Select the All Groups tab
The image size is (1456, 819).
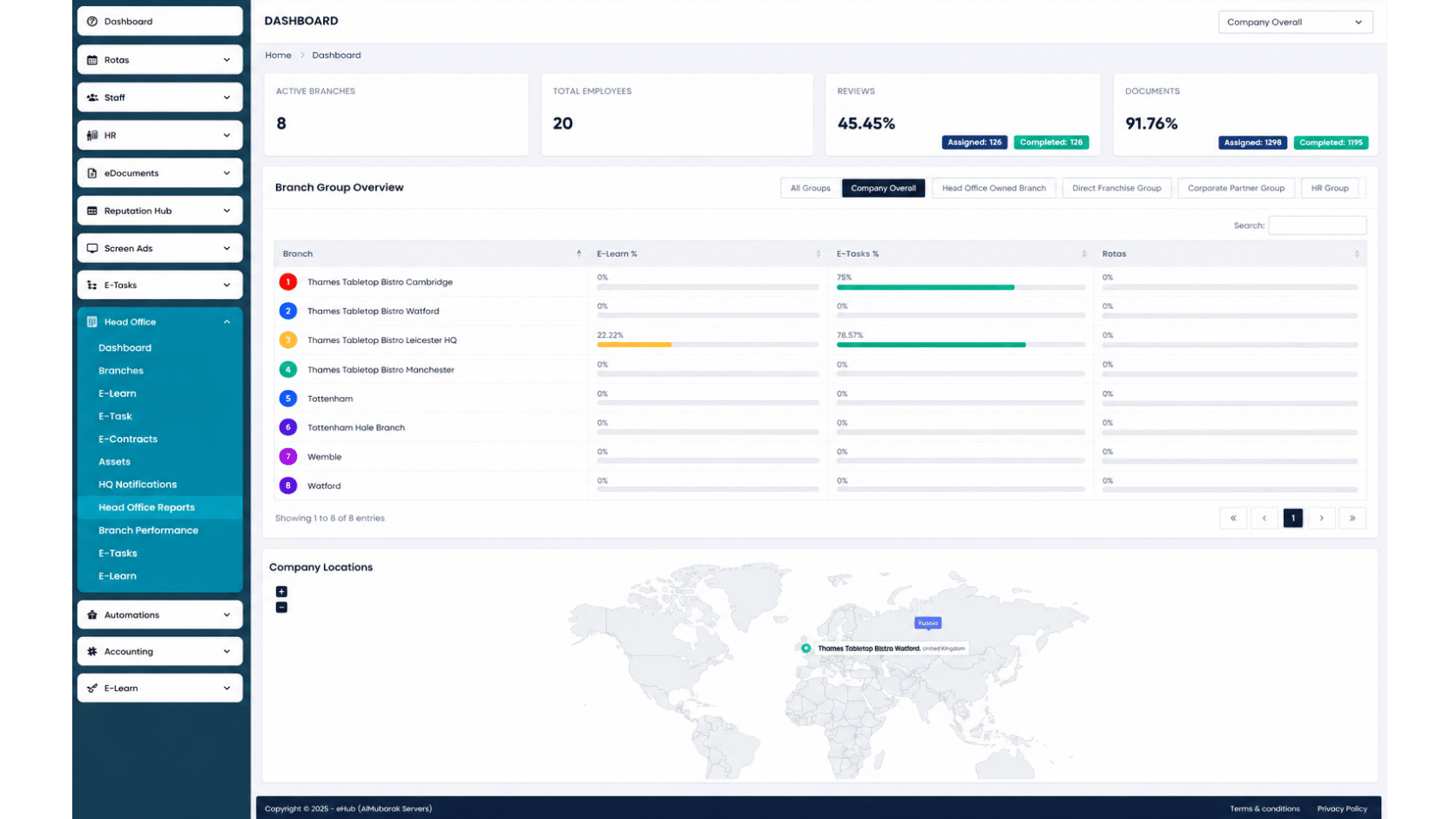(810, 188)
